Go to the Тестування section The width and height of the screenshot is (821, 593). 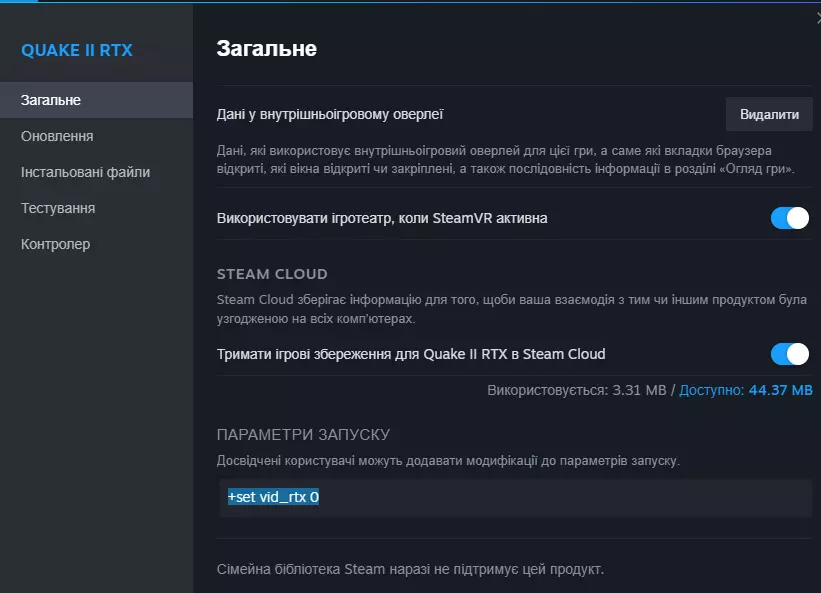click(96, 208)
